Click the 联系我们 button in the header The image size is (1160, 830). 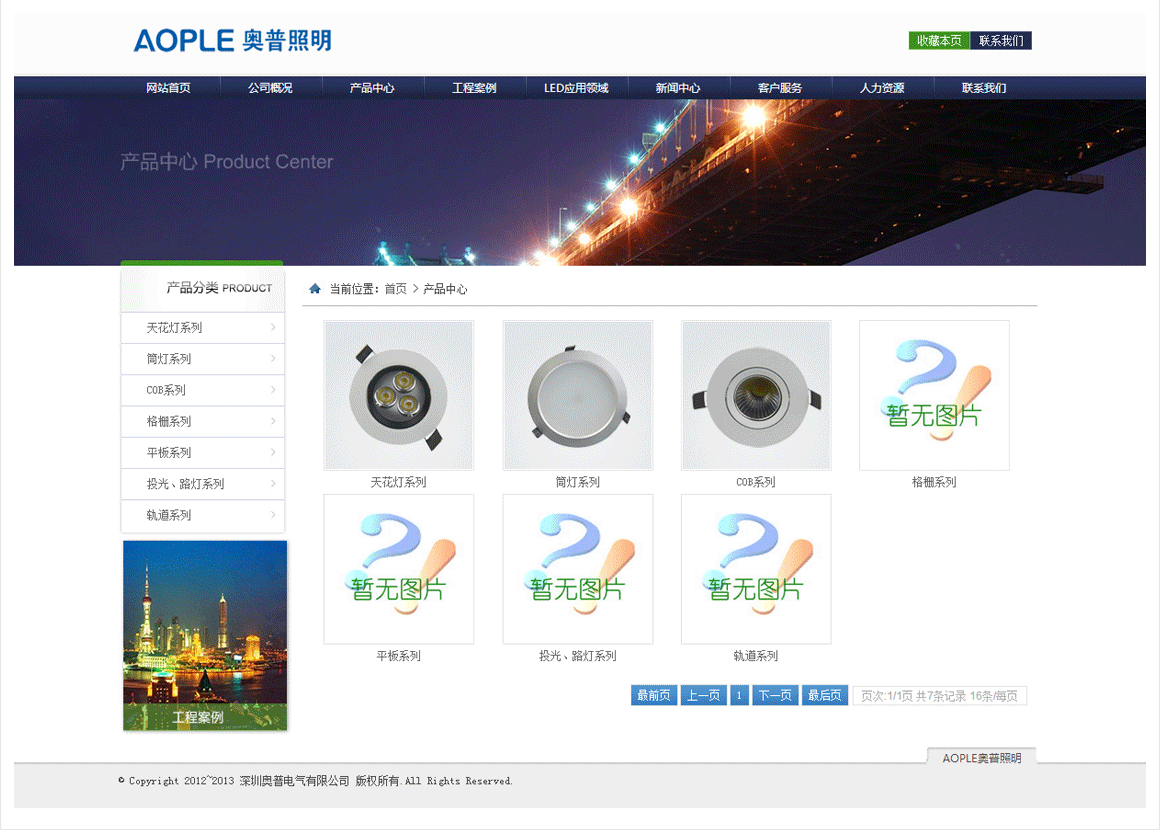pos(1001,41)
